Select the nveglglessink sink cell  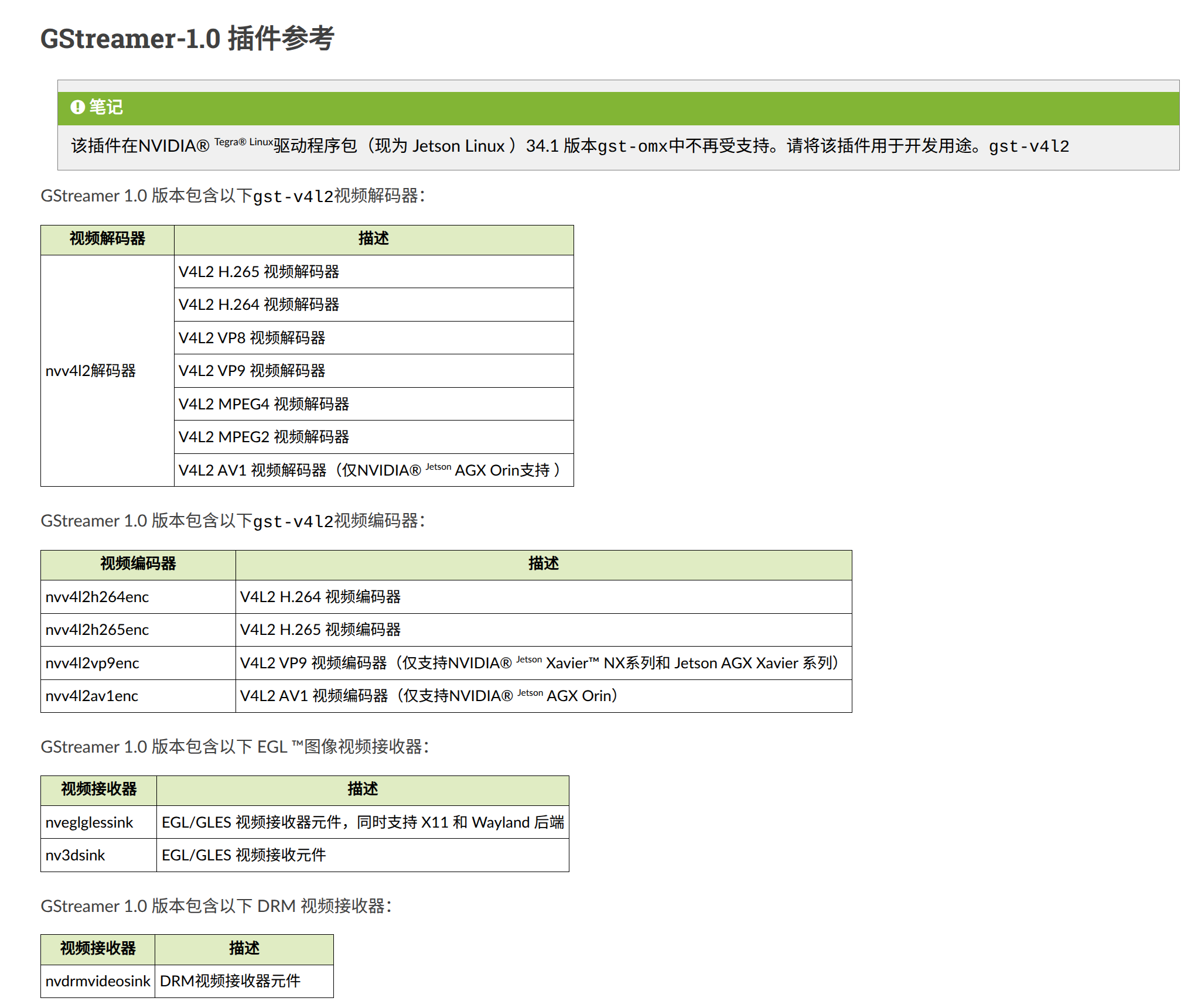click(x=90, y=822)
